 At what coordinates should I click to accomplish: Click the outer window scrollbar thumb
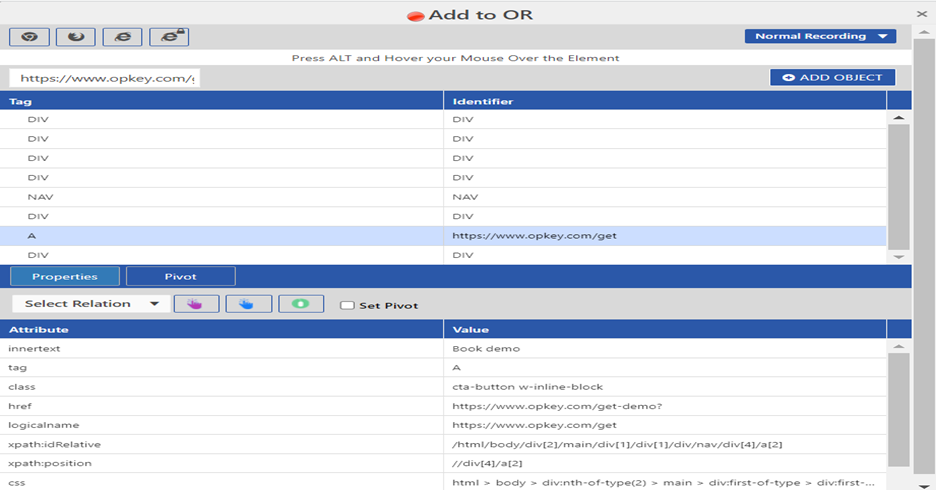[924, 258]
